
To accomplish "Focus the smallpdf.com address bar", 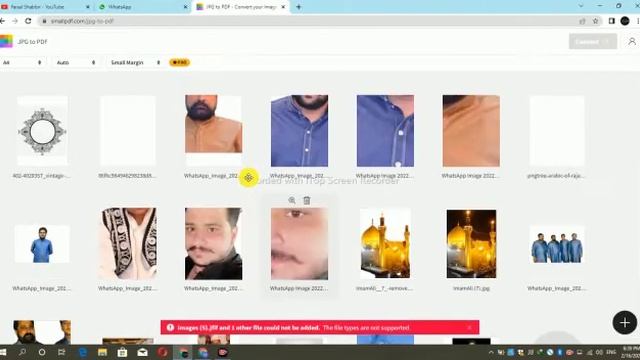I will coord(310,21).
